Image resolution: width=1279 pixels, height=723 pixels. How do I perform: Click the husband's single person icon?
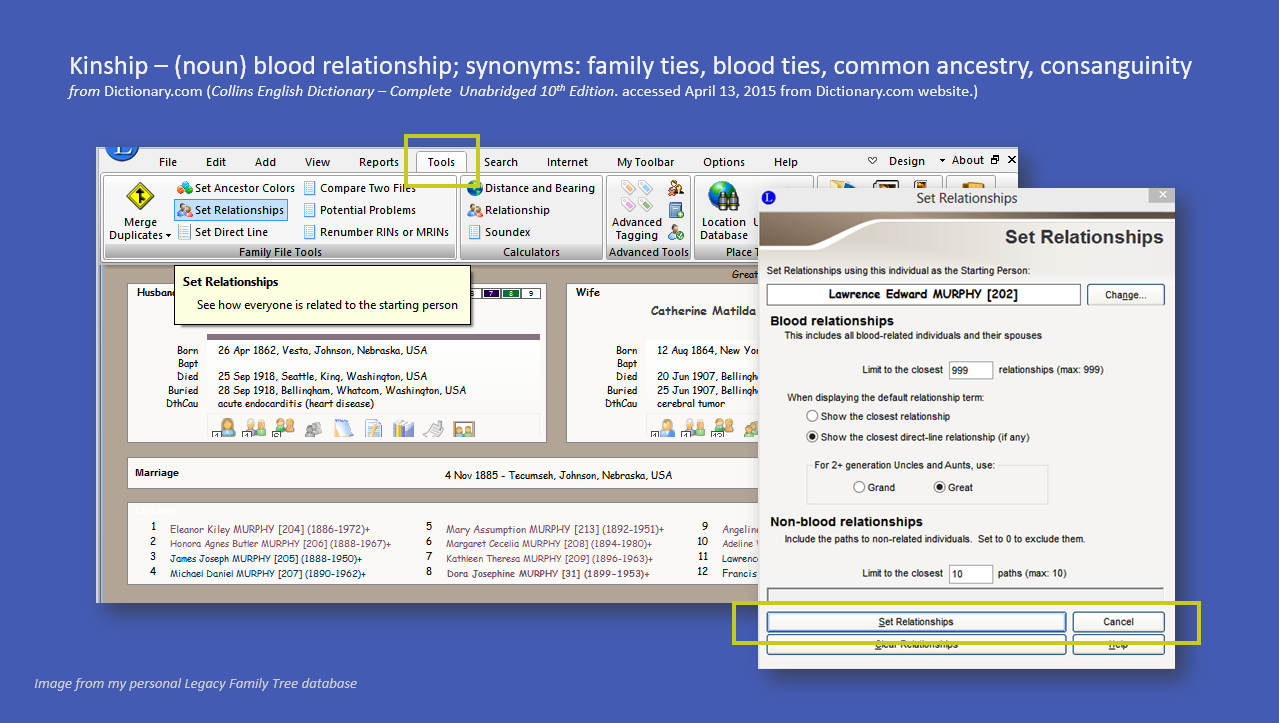point(227,428)
